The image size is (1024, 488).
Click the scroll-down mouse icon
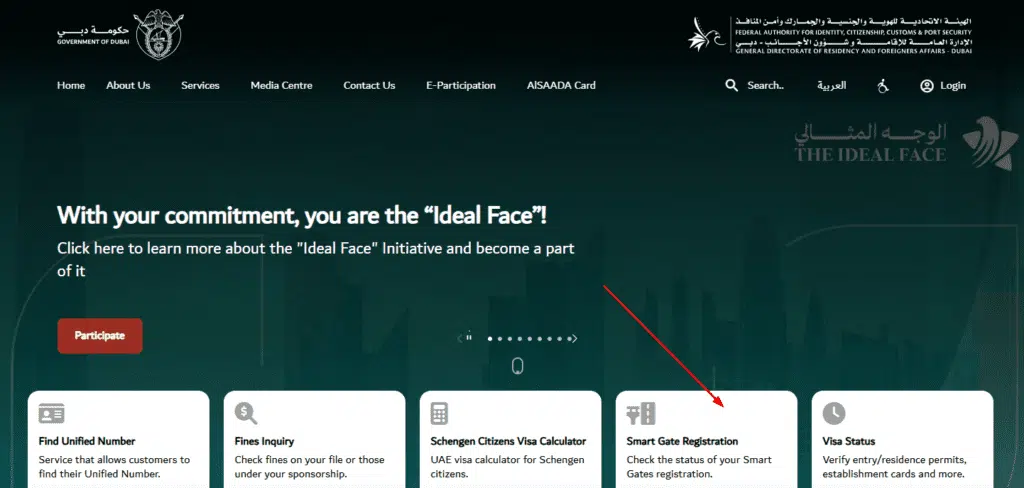click(x=518, y=366)
